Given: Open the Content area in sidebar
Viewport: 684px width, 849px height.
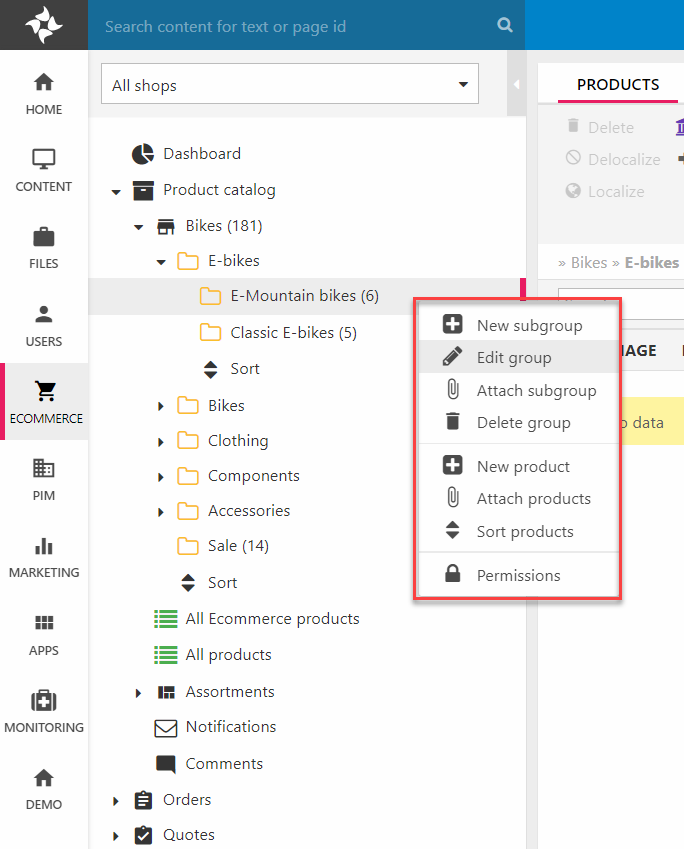Looking at the screenshot, I should point(44,169).
